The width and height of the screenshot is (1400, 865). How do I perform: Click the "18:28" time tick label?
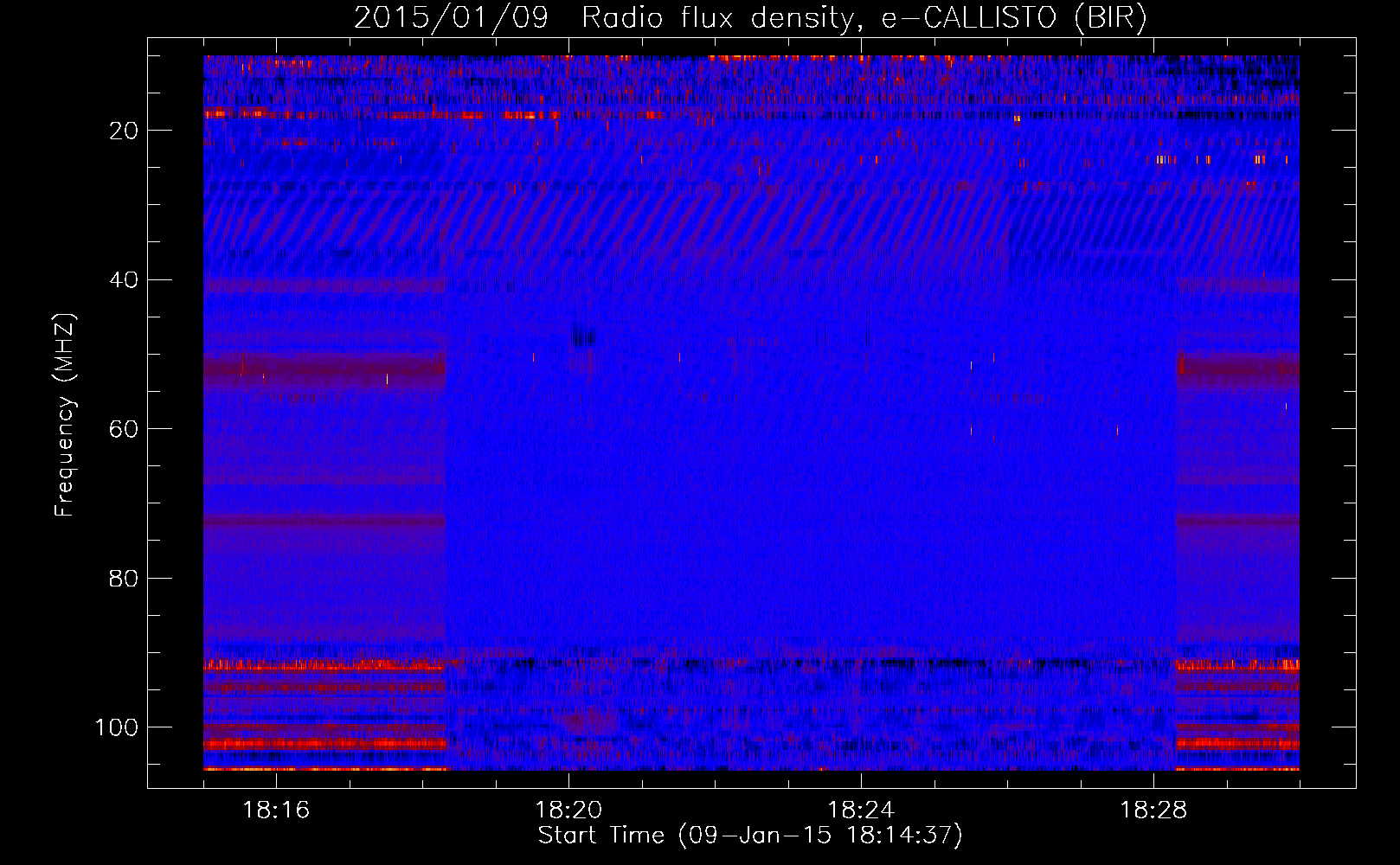coord(1153,810)
